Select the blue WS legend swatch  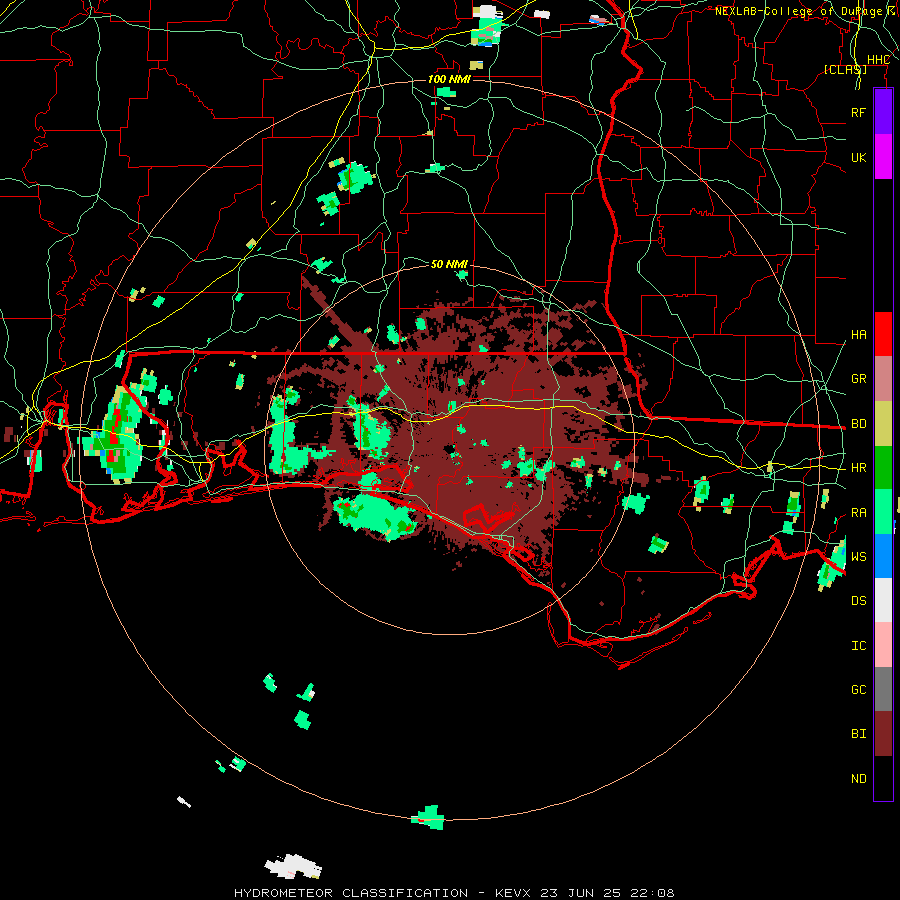tap(883, 556)
